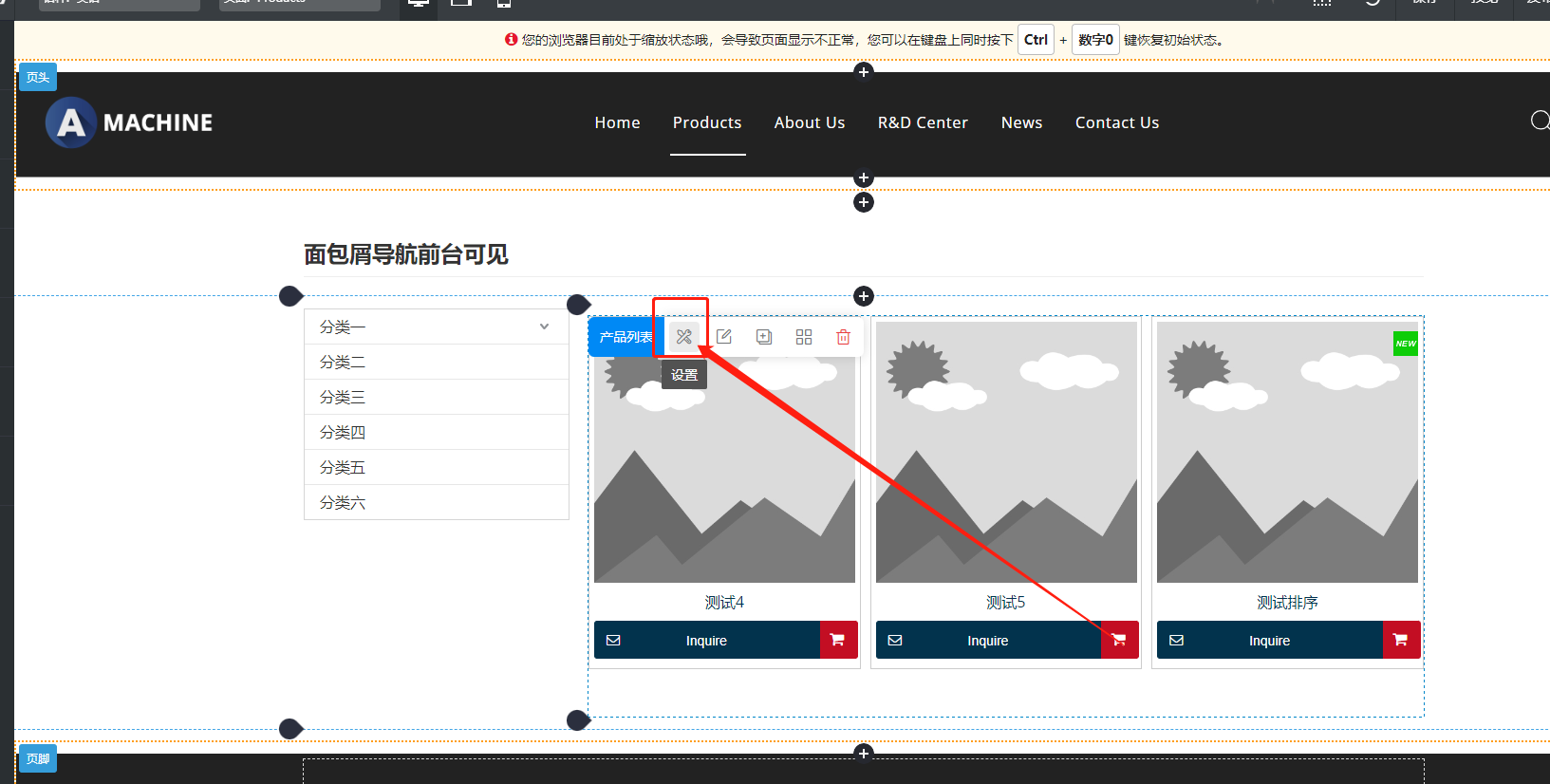Click the cart icon for 测试排序
Viewport: 1550px width, 784px height.
1400,640
